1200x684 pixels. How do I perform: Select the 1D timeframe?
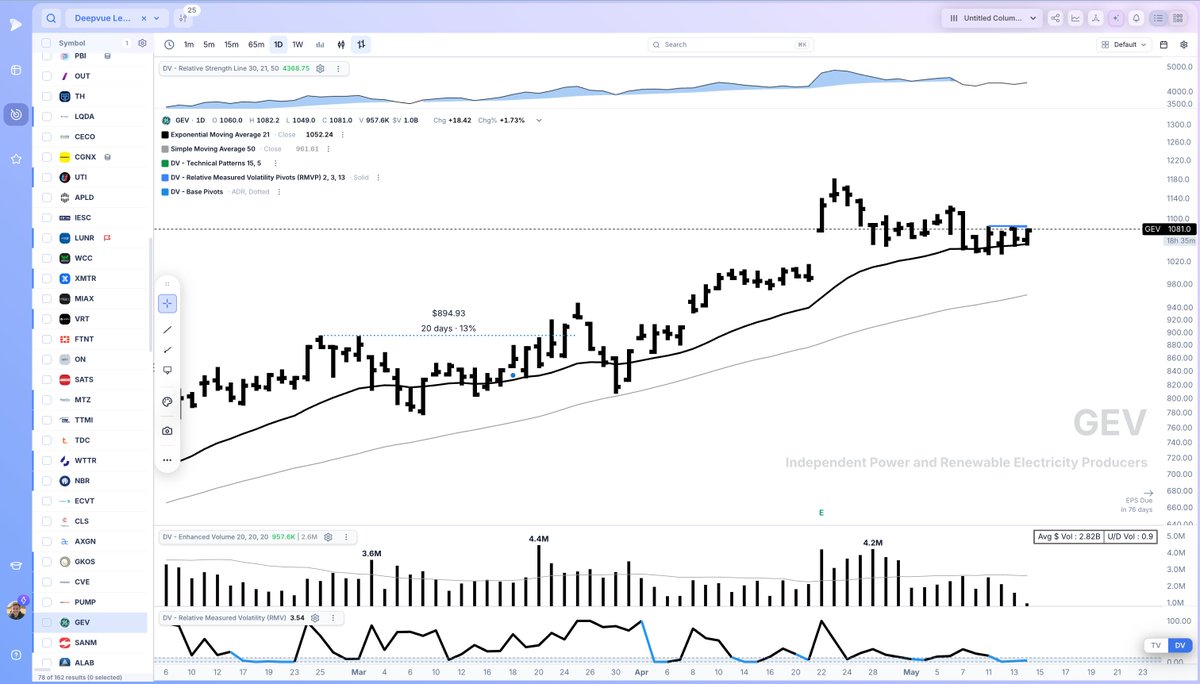(x=278, y=44)
